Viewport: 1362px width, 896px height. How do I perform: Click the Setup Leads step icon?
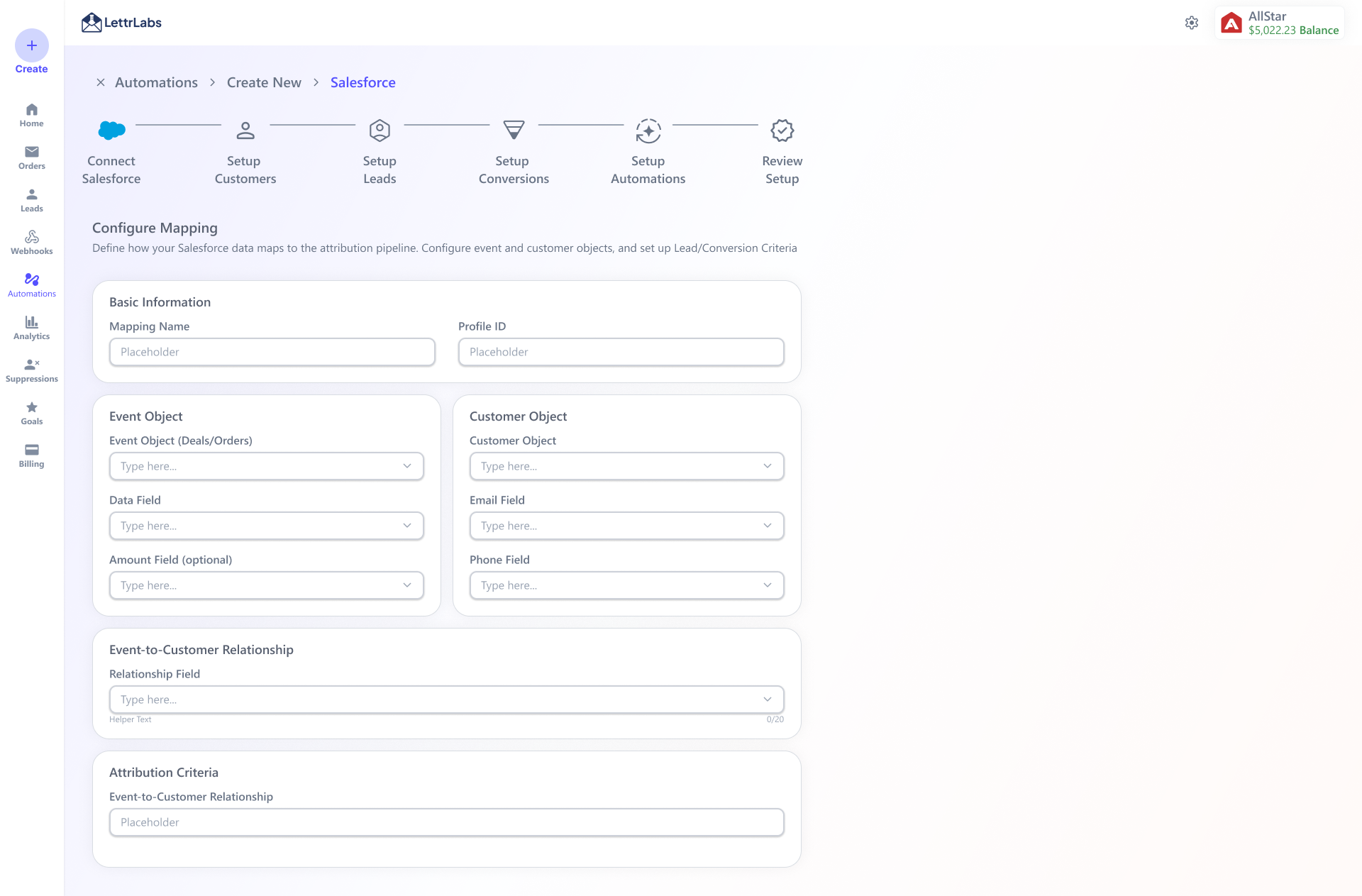(x=380, y=131)
